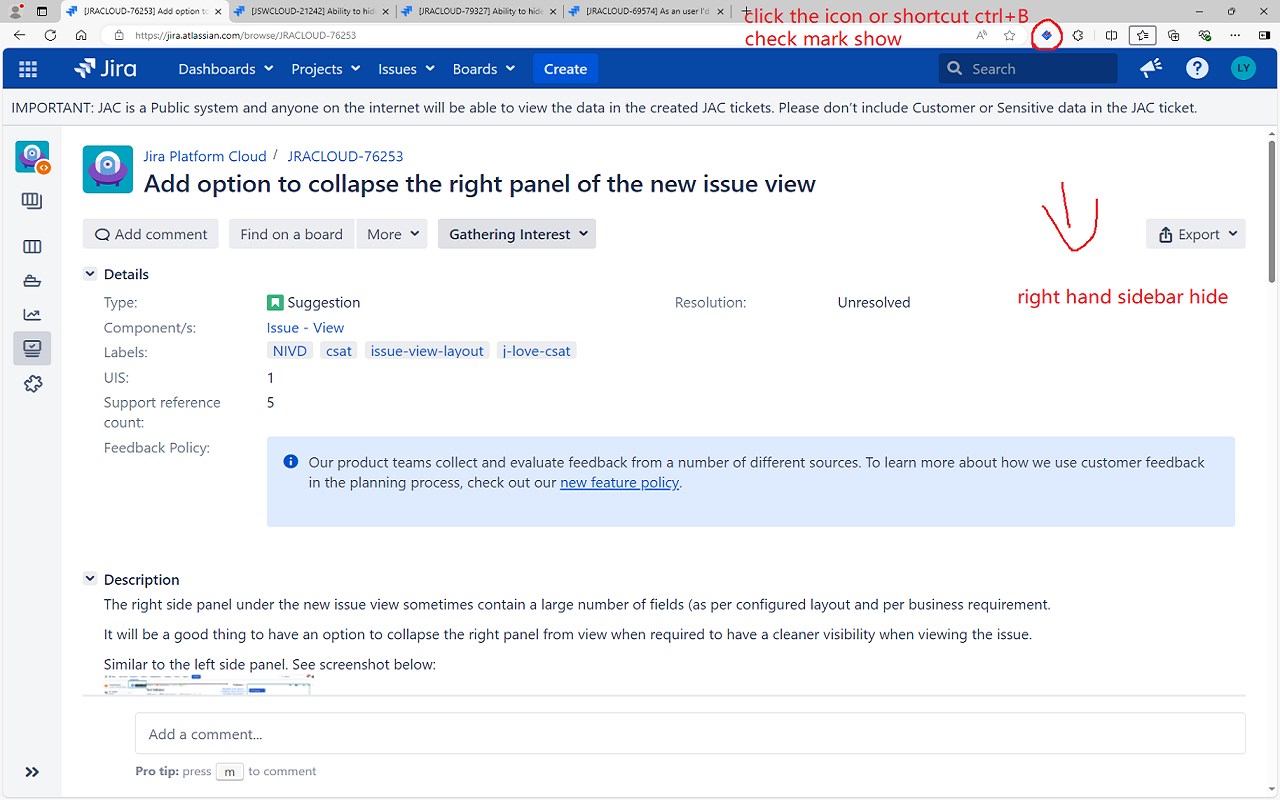This screenshot has height=800, width=1280.
Task: Click the NIVD label
Action: (x=290, y=351)
